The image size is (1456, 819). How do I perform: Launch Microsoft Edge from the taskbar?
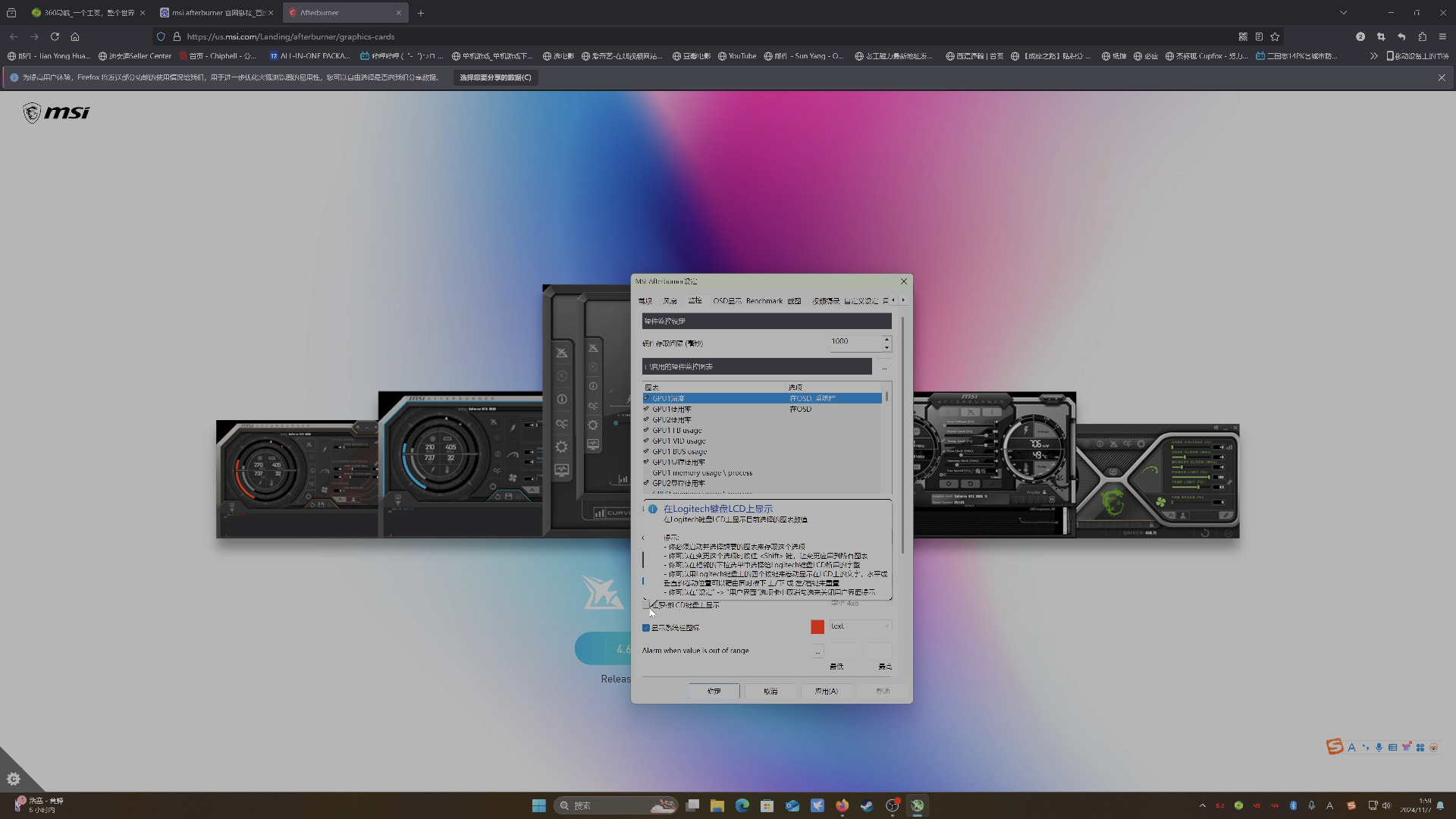click(742, 805)
